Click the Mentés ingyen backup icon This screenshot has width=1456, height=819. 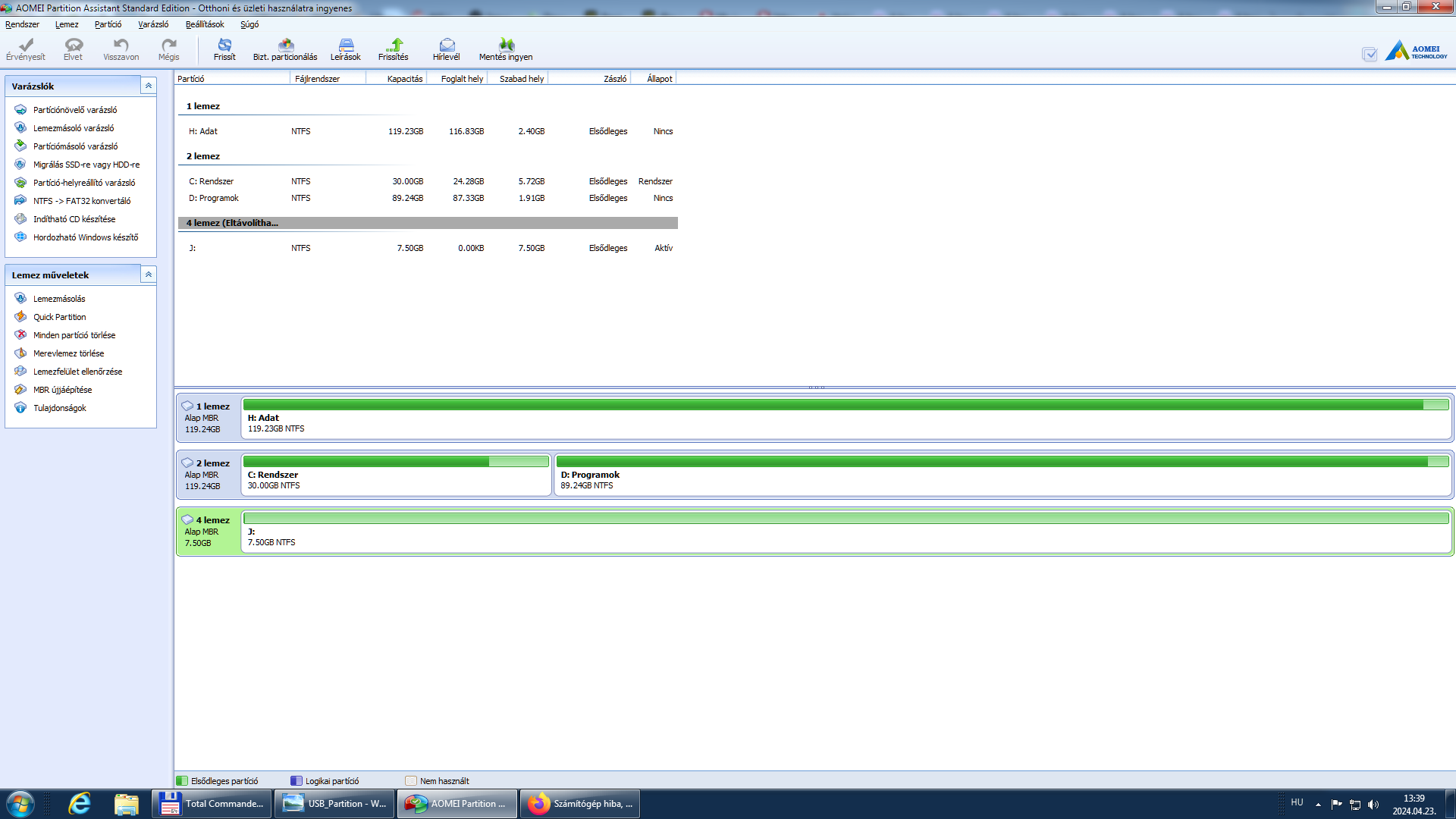(x=506, y=49)
